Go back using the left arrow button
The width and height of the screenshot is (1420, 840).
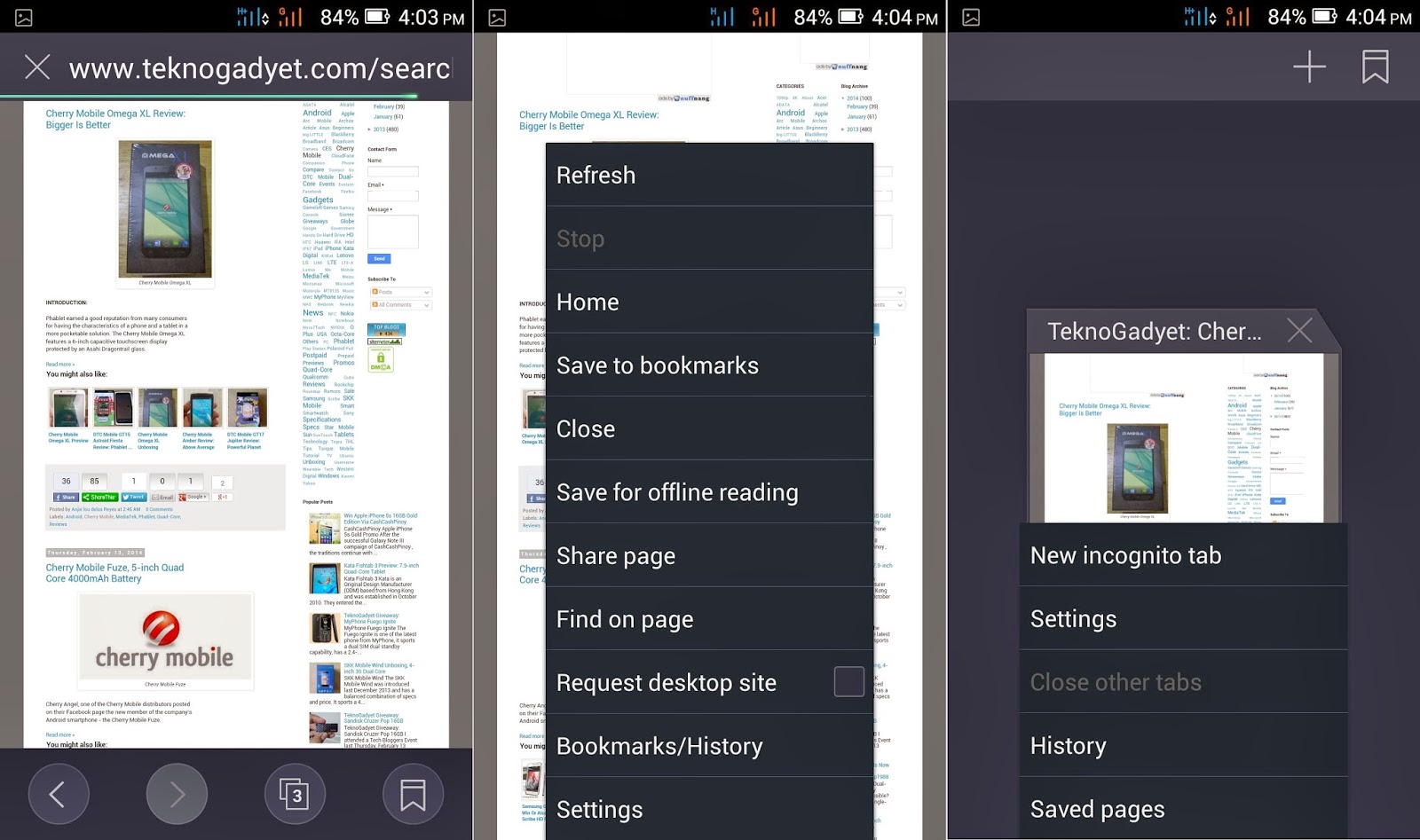click(x=59, y=795)
